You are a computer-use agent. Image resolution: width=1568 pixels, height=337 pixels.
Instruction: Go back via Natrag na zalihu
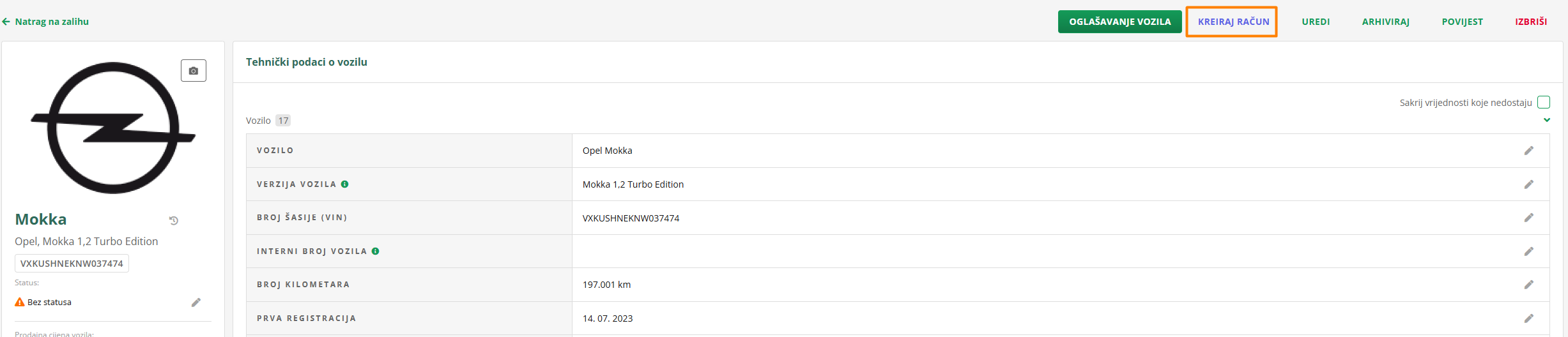[x=46, y=22]
